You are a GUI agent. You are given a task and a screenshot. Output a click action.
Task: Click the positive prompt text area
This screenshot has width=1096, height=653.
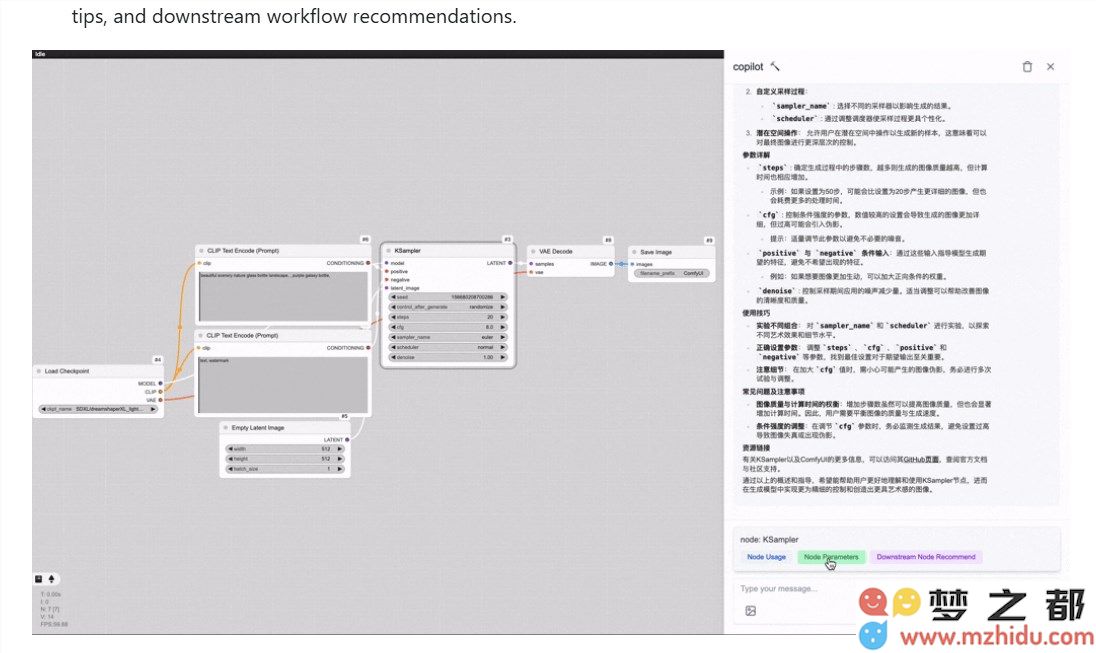point(283,296)
